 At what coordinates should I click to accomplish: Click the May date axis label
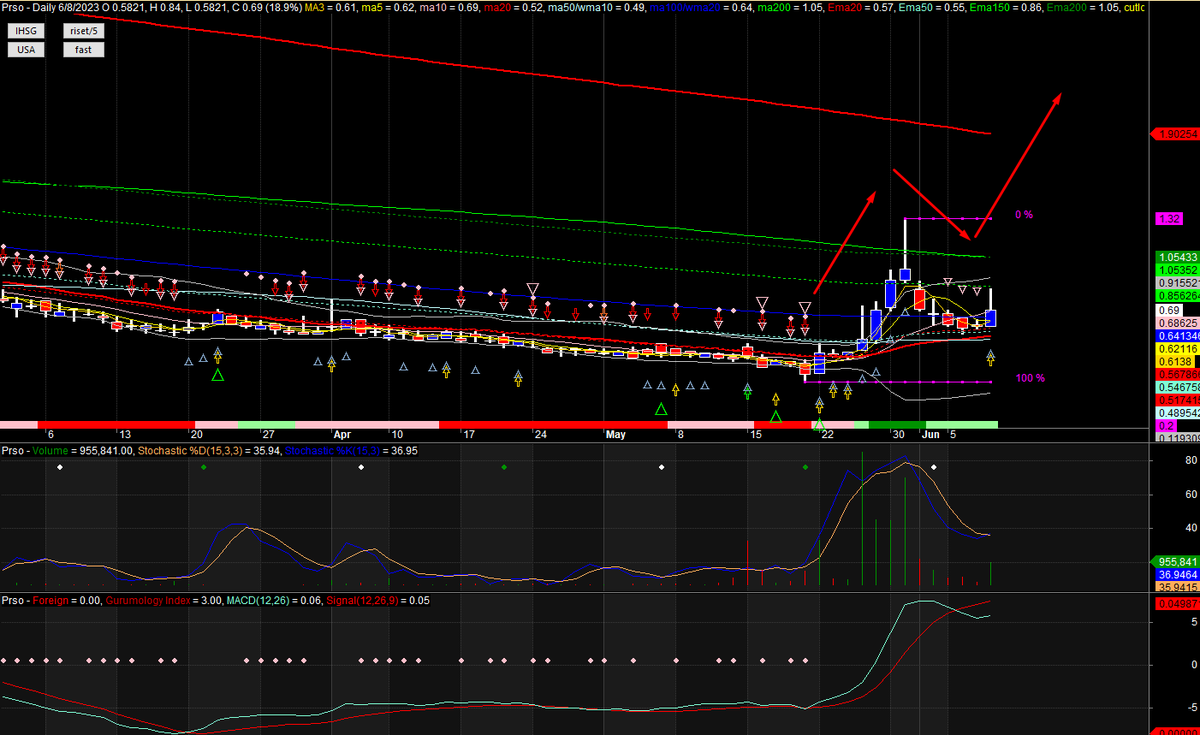tap(615, 435)
